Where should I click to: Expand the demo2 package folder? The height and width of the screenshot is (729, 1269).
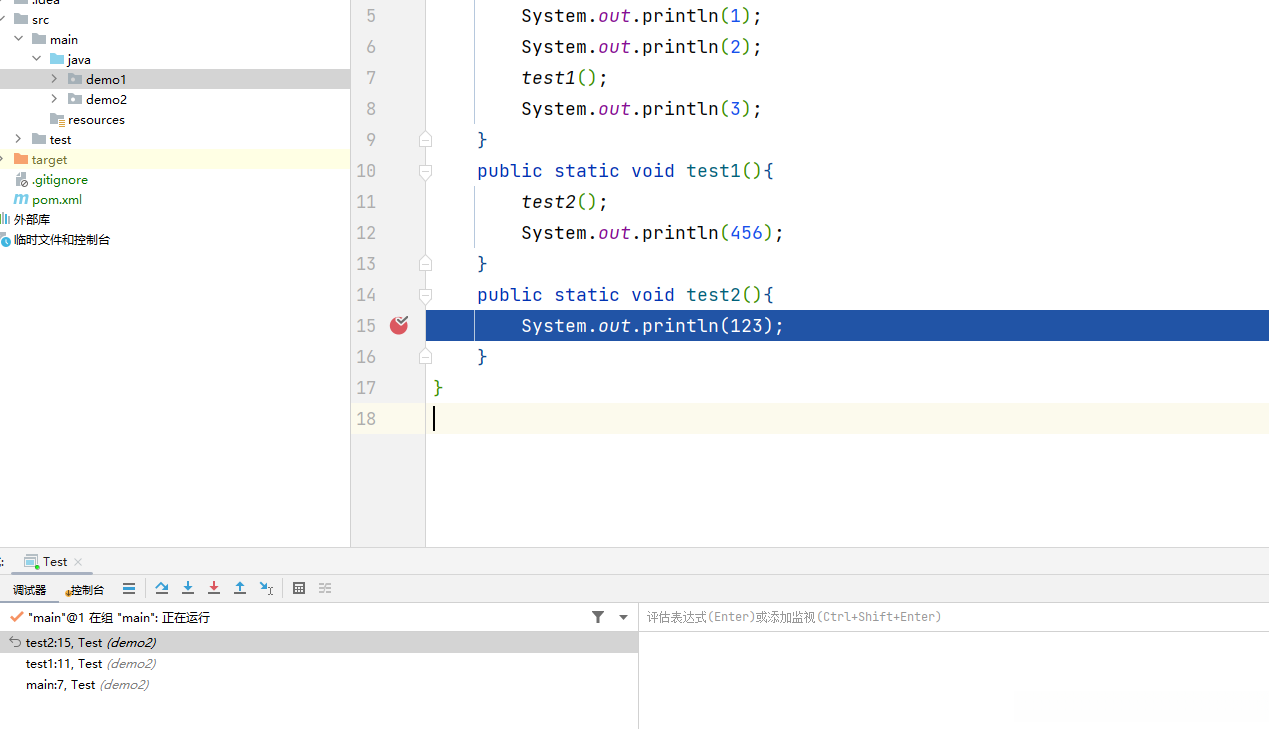(x=54, y=99)
